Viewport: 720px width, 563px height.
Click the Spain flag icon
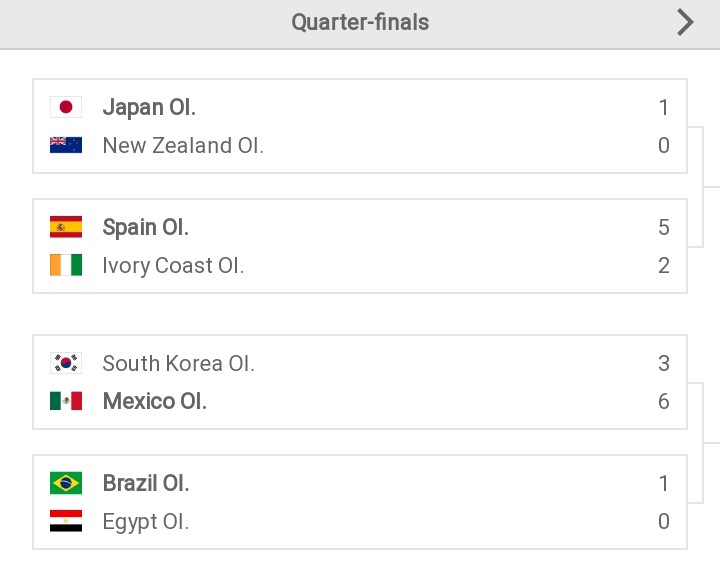tap(66, 227)
